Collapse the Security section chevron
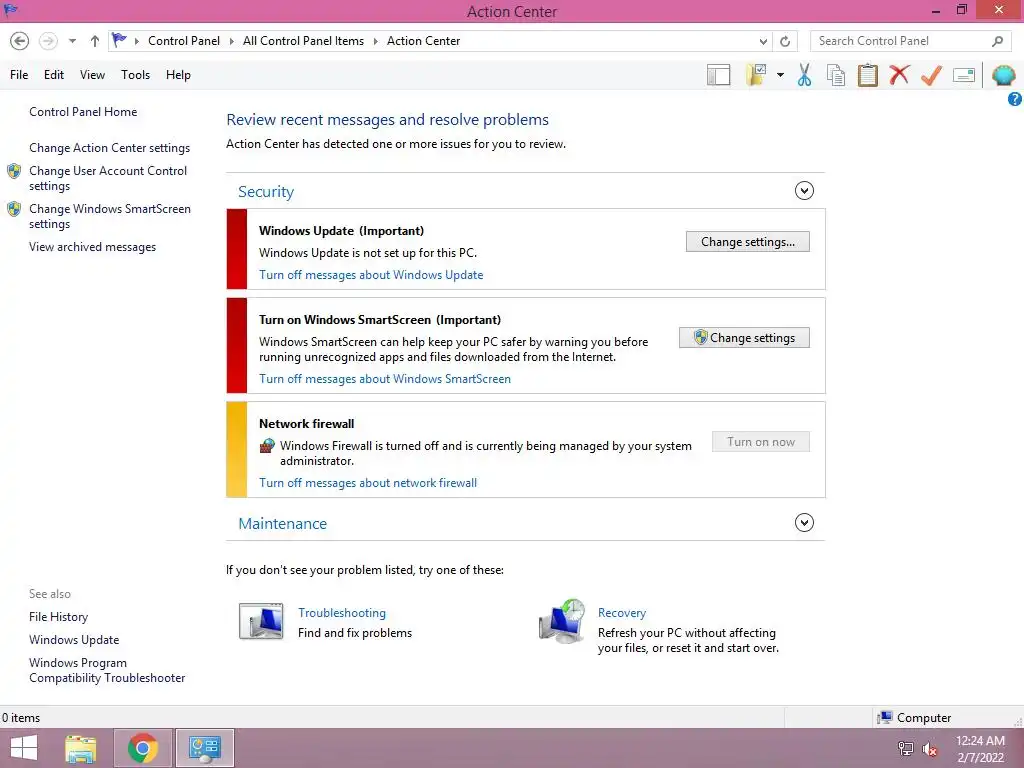The height and width of the screenshot is (768, 1024). pyautogui.click(x=804, y=191)
